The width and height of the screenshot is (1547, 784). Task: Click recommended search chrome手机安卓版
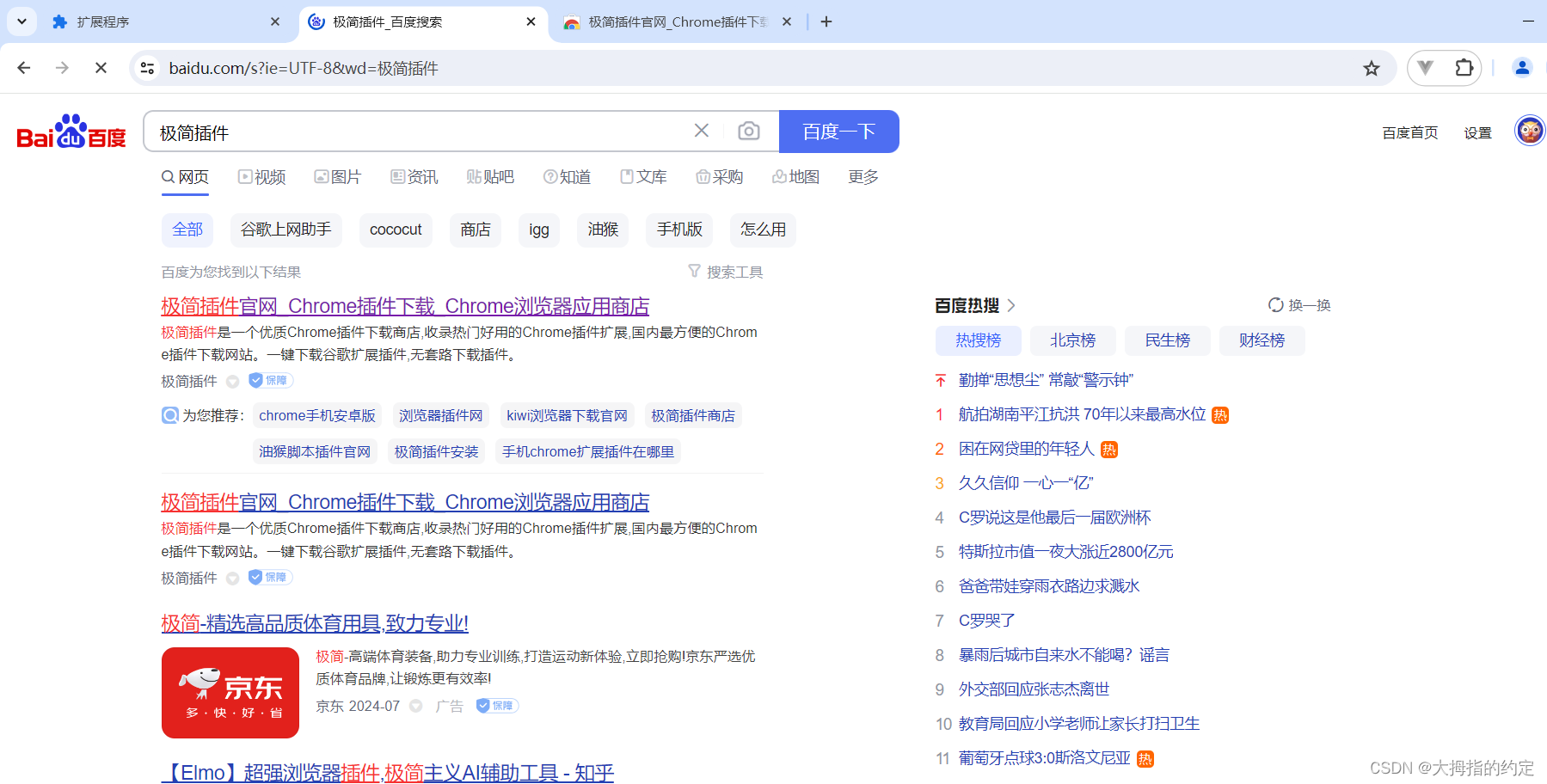(317, 416)
